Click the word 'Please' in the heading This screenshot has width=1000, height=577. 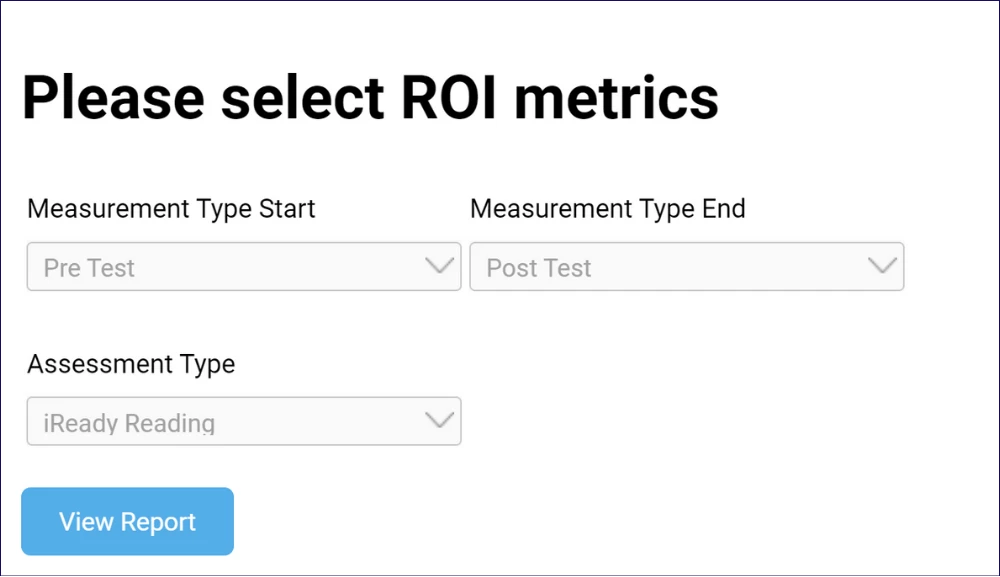[113, 98]
